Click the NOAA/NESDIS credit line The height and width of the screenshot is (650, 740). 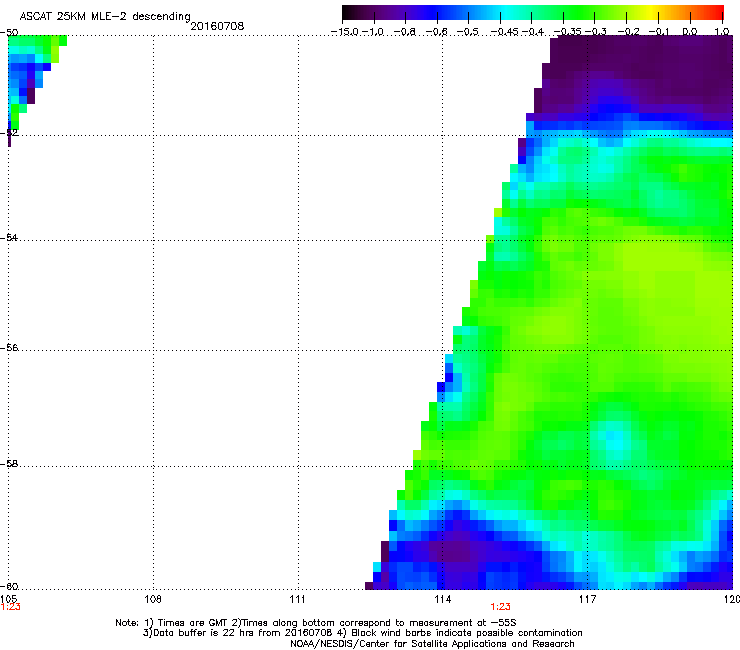(x=432, y=644)
